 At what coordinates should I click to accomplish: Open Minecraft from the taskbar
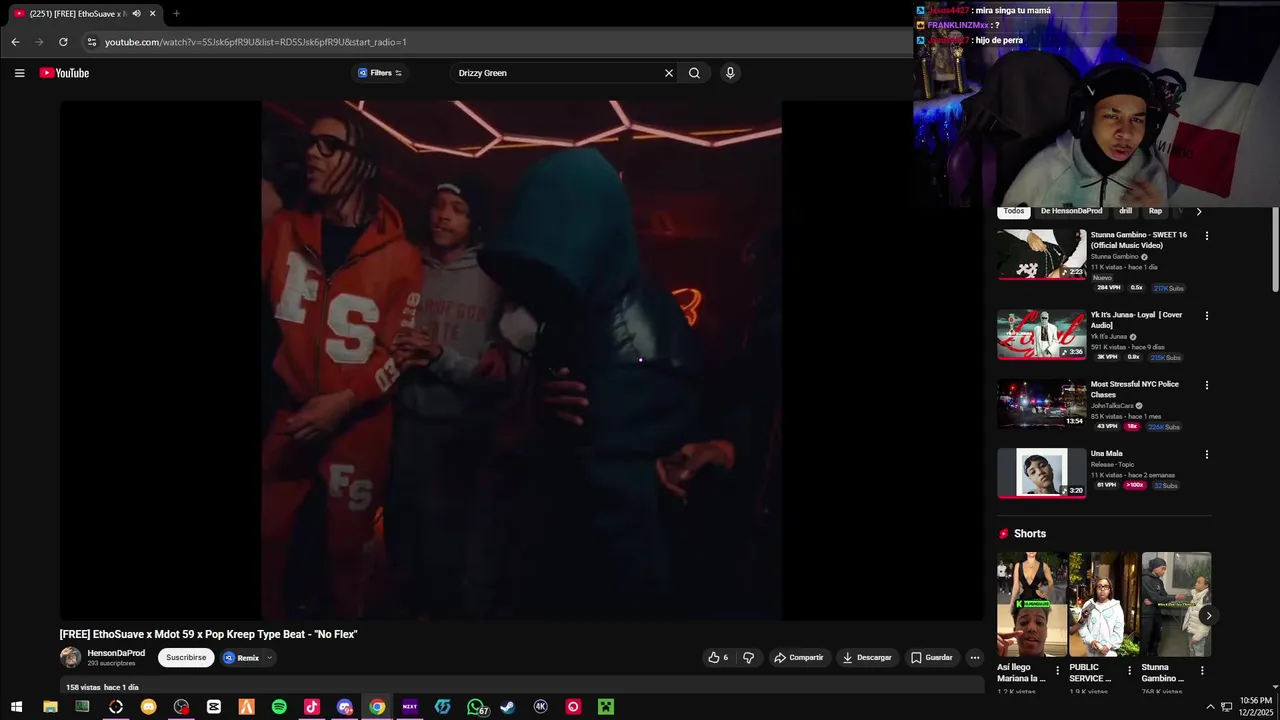[x=606, y=707]
